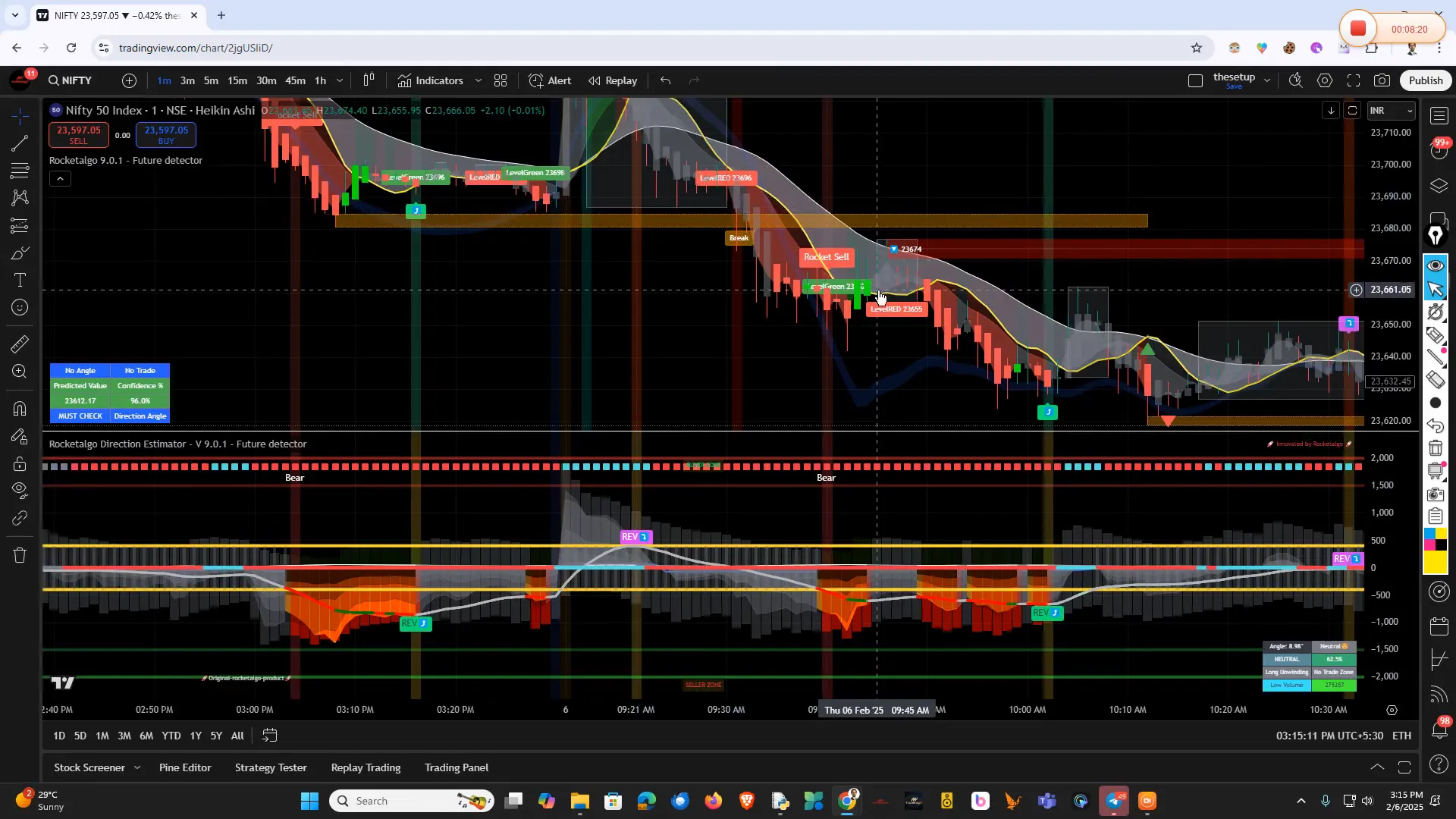
Task: Open the Indicators dropdown arrow
Action: click(x=479, y=80)
